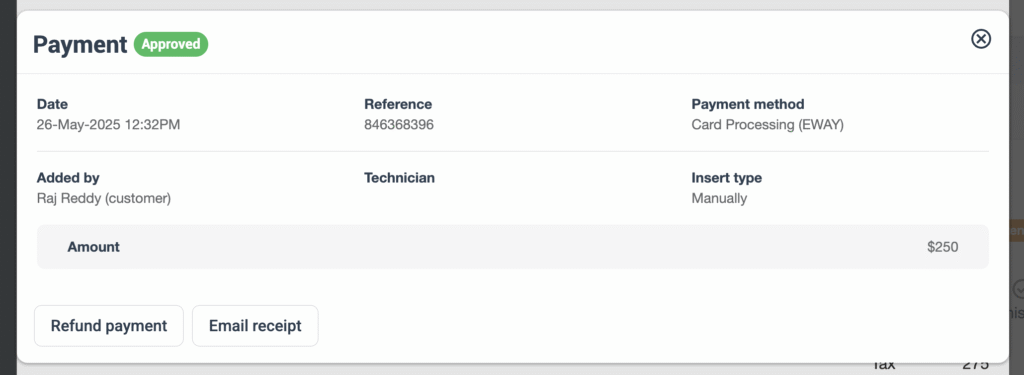
Task: Click the Insert type heading label
Action: click(x=727, y=178)
